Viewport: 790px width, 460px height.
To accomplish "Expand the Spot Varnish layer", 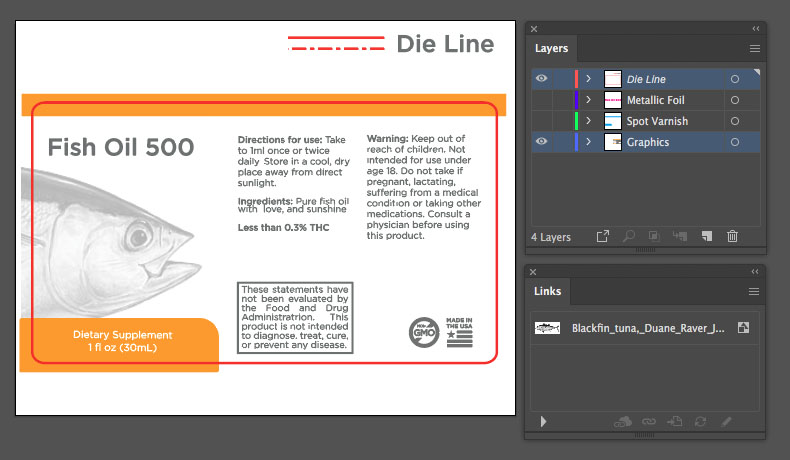I will tap(588, 121).
